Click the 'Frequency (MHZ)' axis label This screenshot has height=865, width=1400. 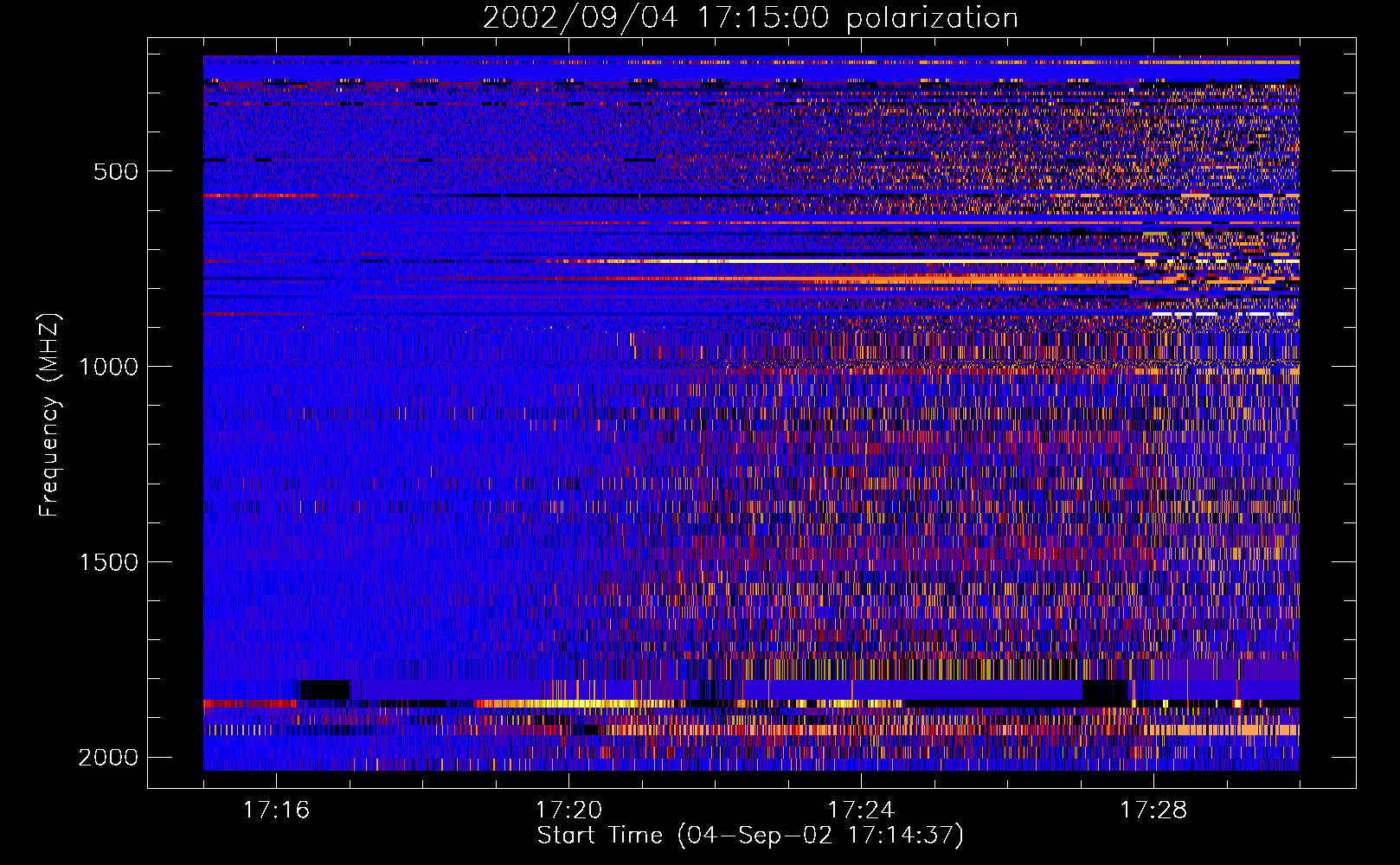(49, 415)
